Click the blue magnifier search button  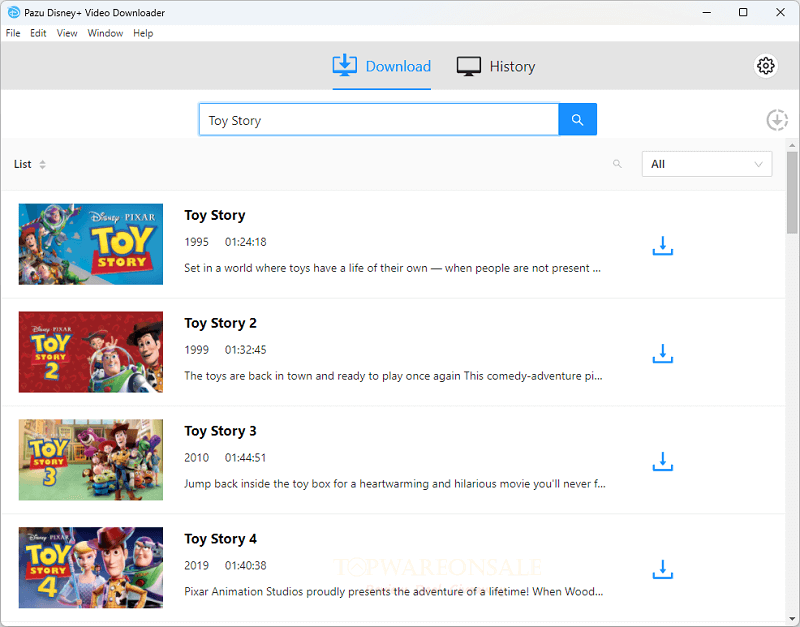click(578, 119)
